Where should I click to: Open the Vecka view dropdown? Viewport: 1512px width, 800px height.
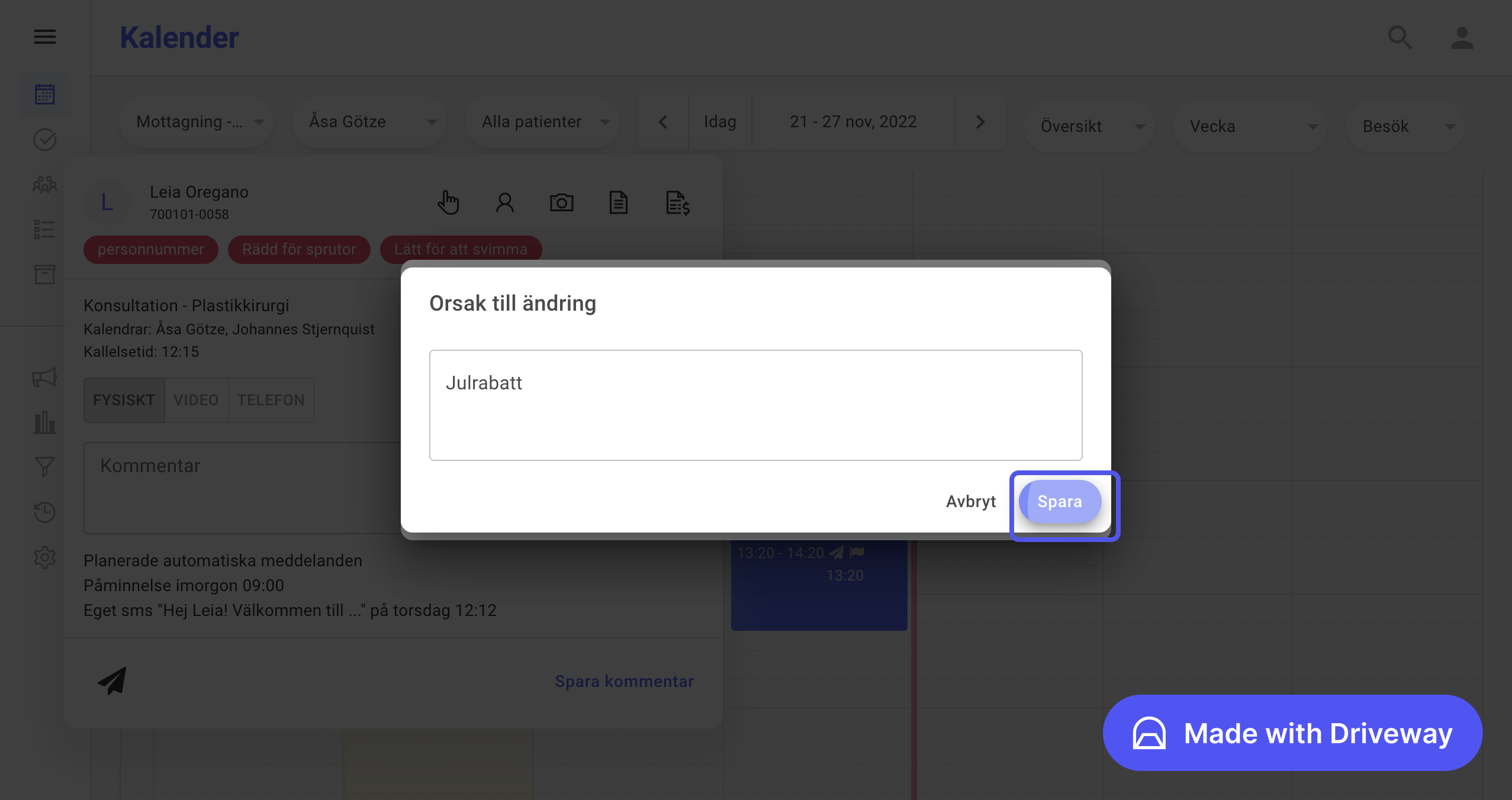1250,126
